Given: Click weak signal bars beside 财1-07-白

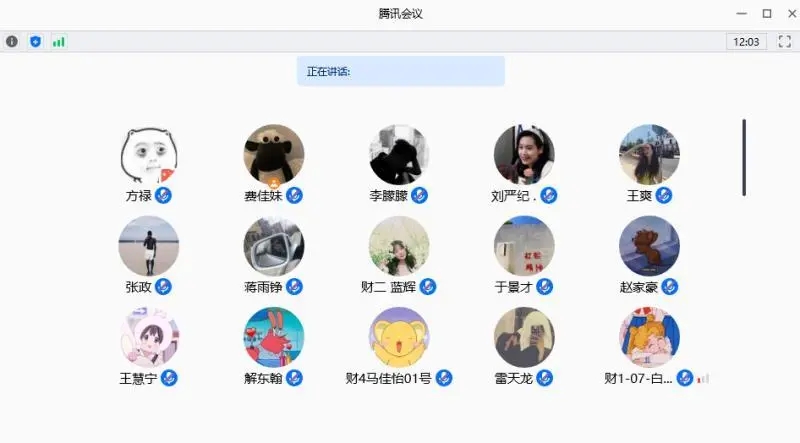Looking at the screenshot, I should click(703, 379).
